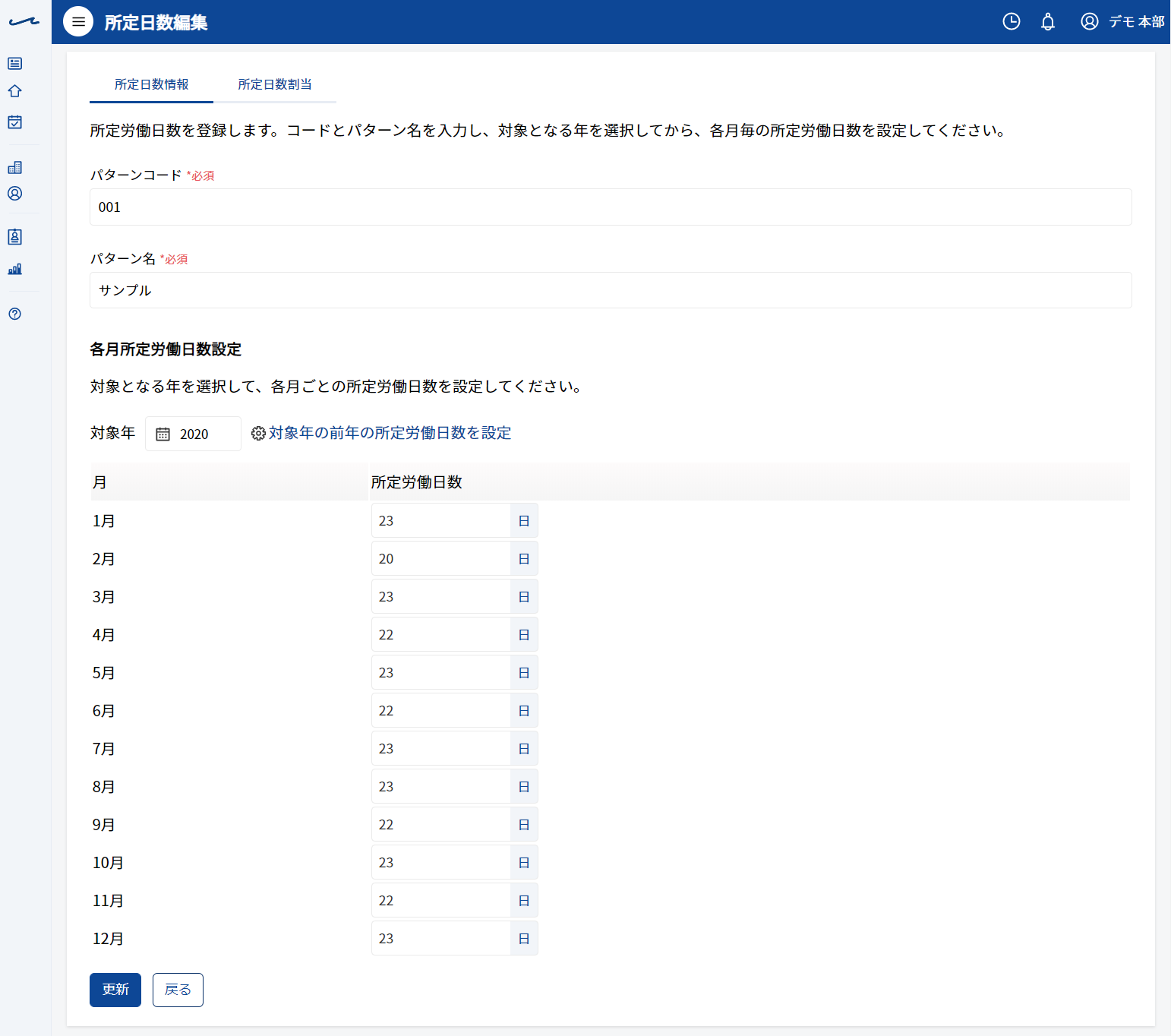Screen dimensions: 1171x1036
Task: Open the help question mark icon
Action: tap(14, 314)
